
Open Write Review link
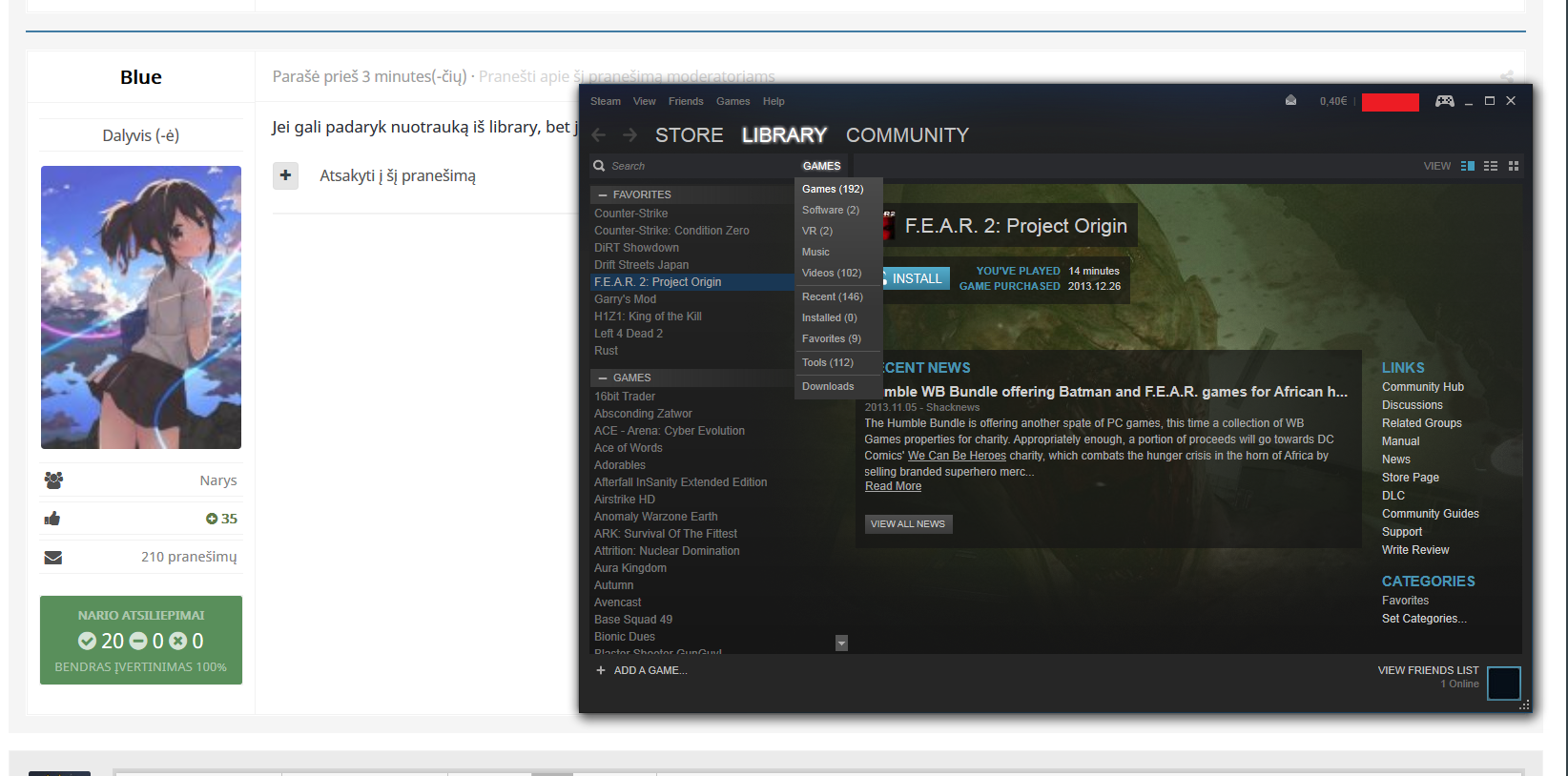[1414, 550]
